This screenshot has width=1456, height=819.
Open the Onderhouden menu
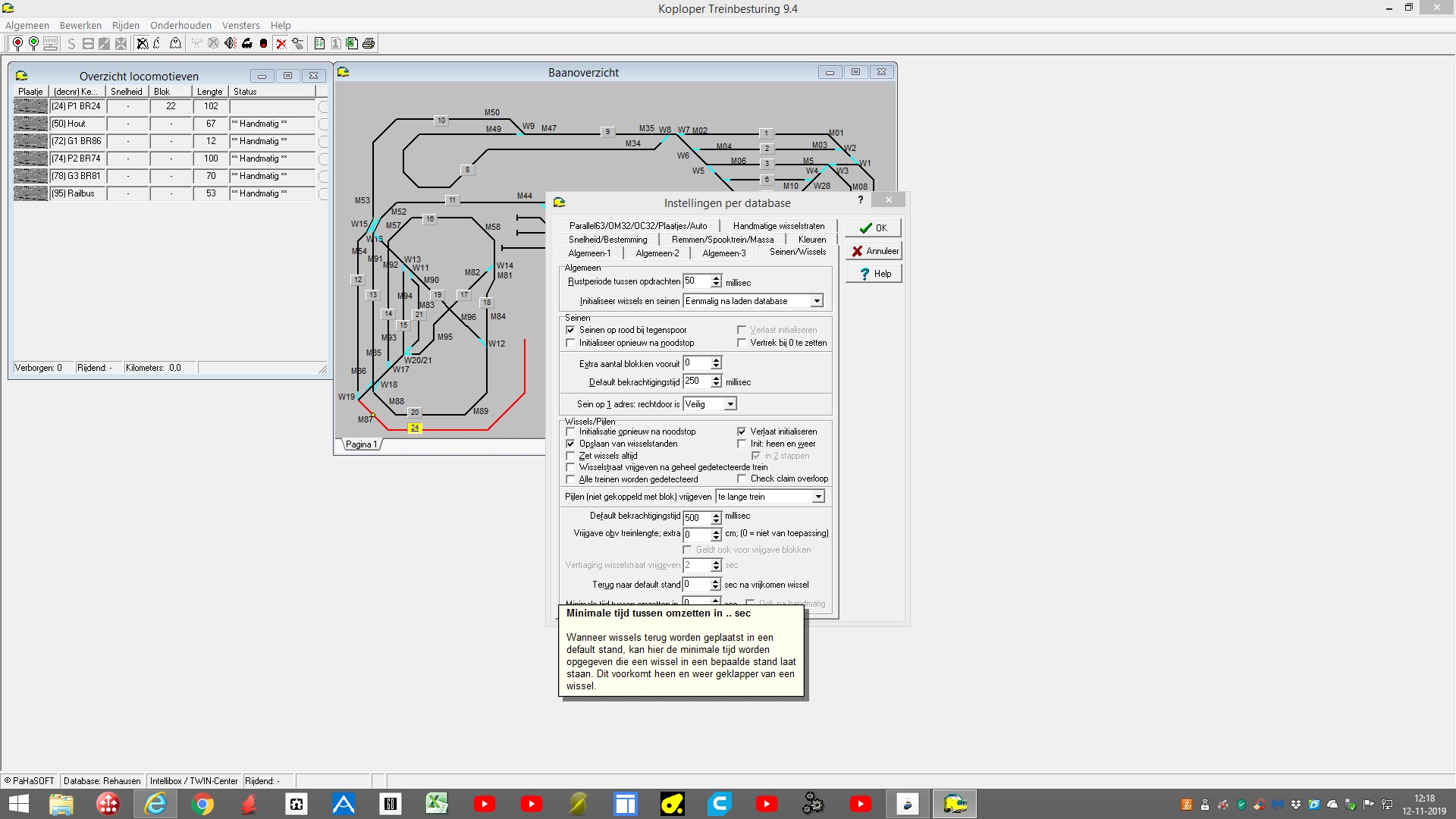(180, 25)
